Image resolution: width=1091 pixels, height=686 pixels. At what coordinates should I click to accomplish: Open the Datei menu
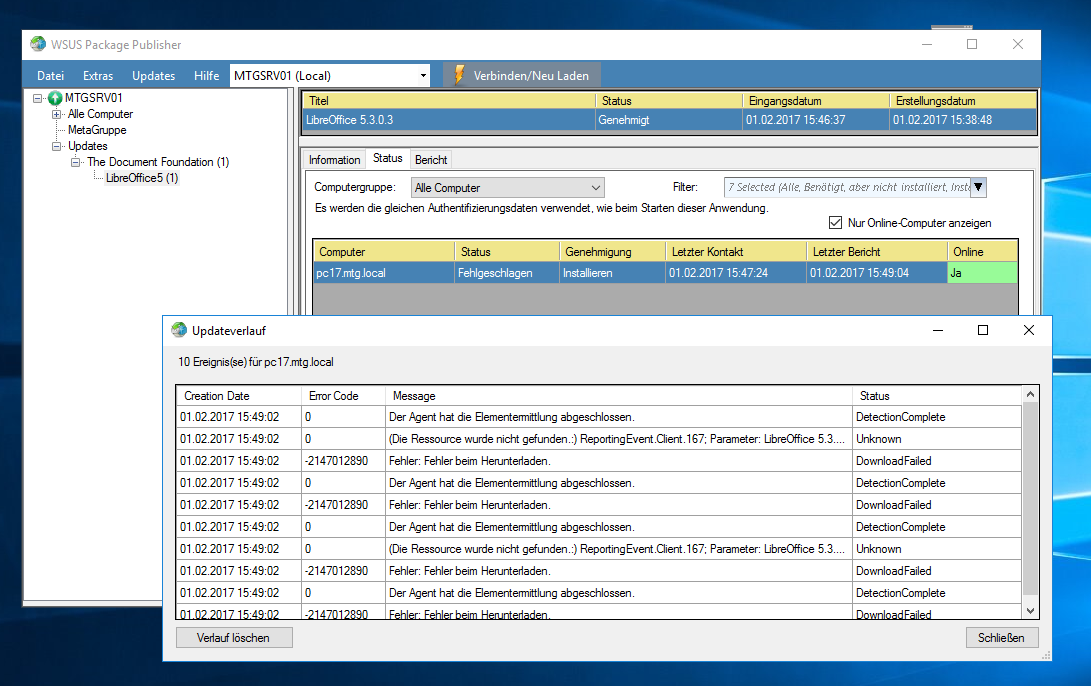(50, 75)
